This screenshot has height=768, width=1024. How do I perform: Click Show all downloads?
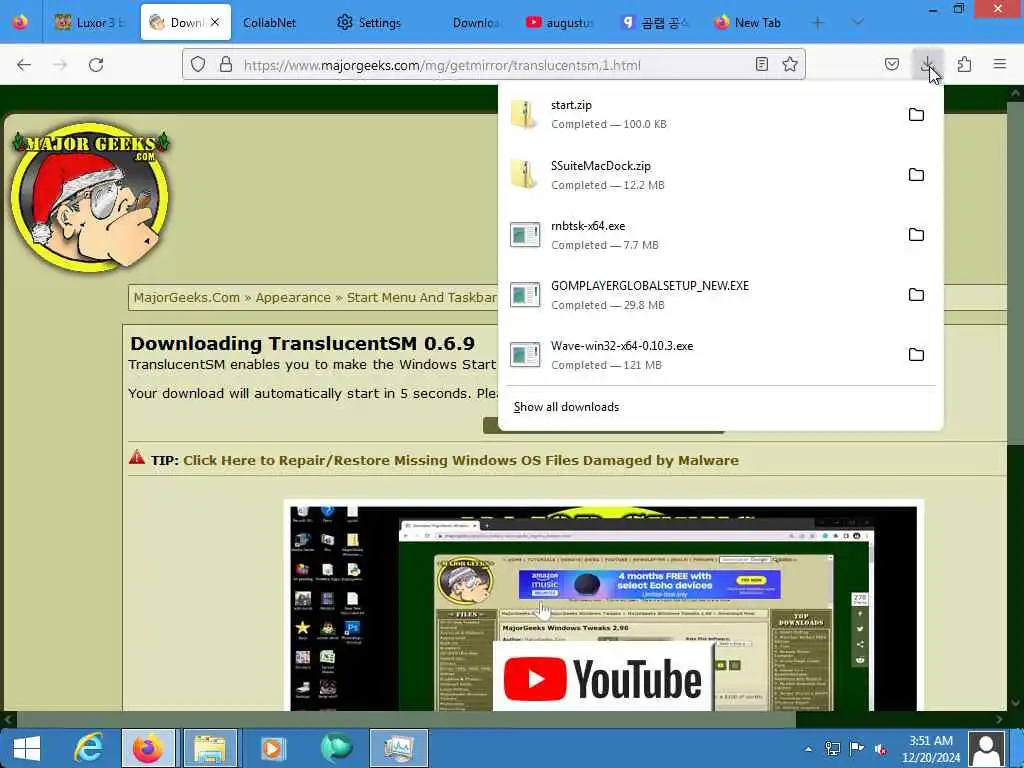click(x=566, y=407)
